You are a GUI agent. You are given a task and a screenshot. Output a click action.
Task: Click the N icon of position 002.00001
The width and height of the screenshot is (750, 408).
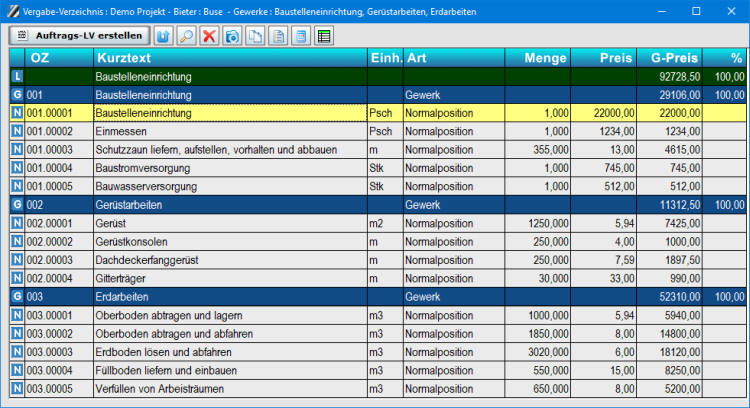click(17, 223)
